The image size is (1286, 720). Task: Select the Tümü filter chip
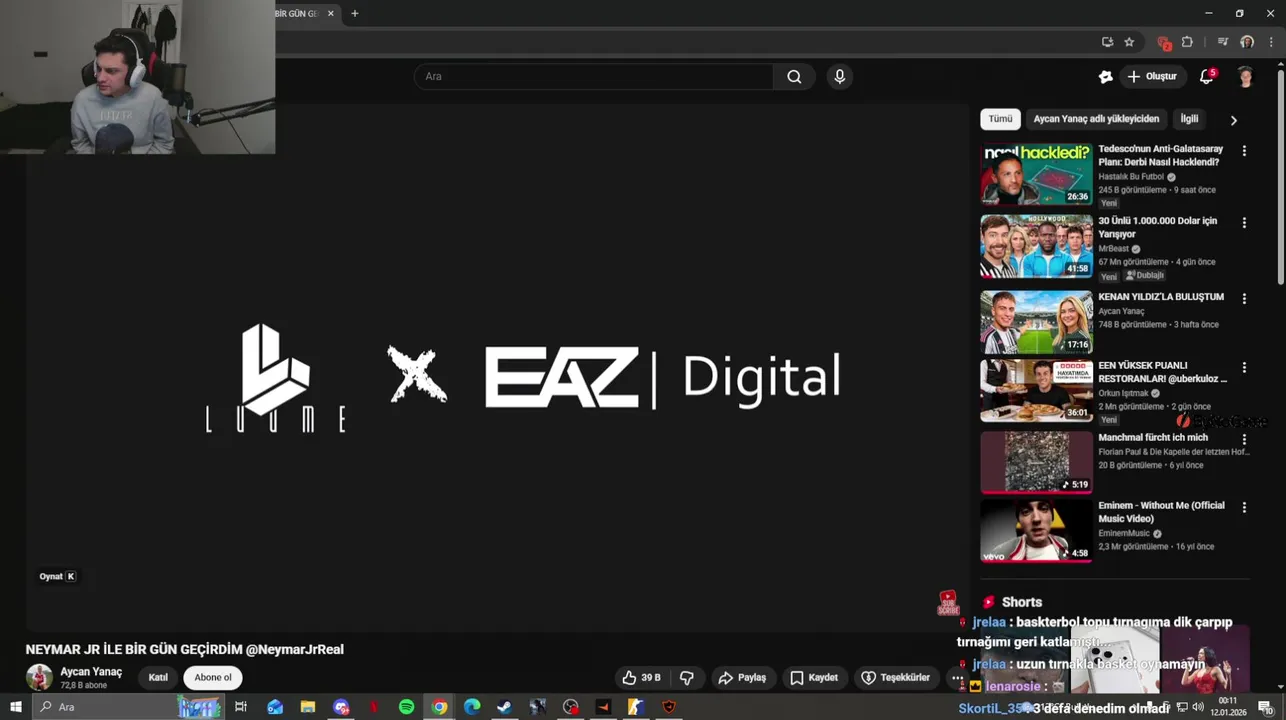1000,119
